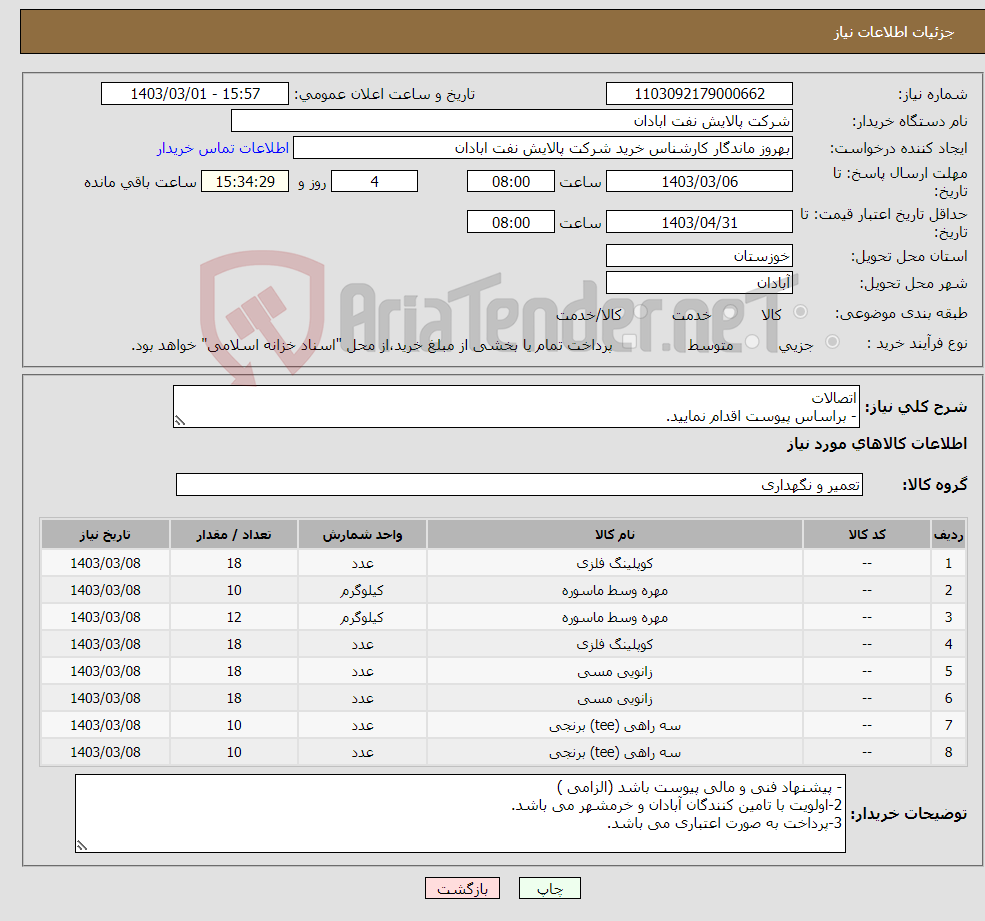Click زانویی مسی in row 6
This screenshot has height=921, width=985.
point(615,699)
